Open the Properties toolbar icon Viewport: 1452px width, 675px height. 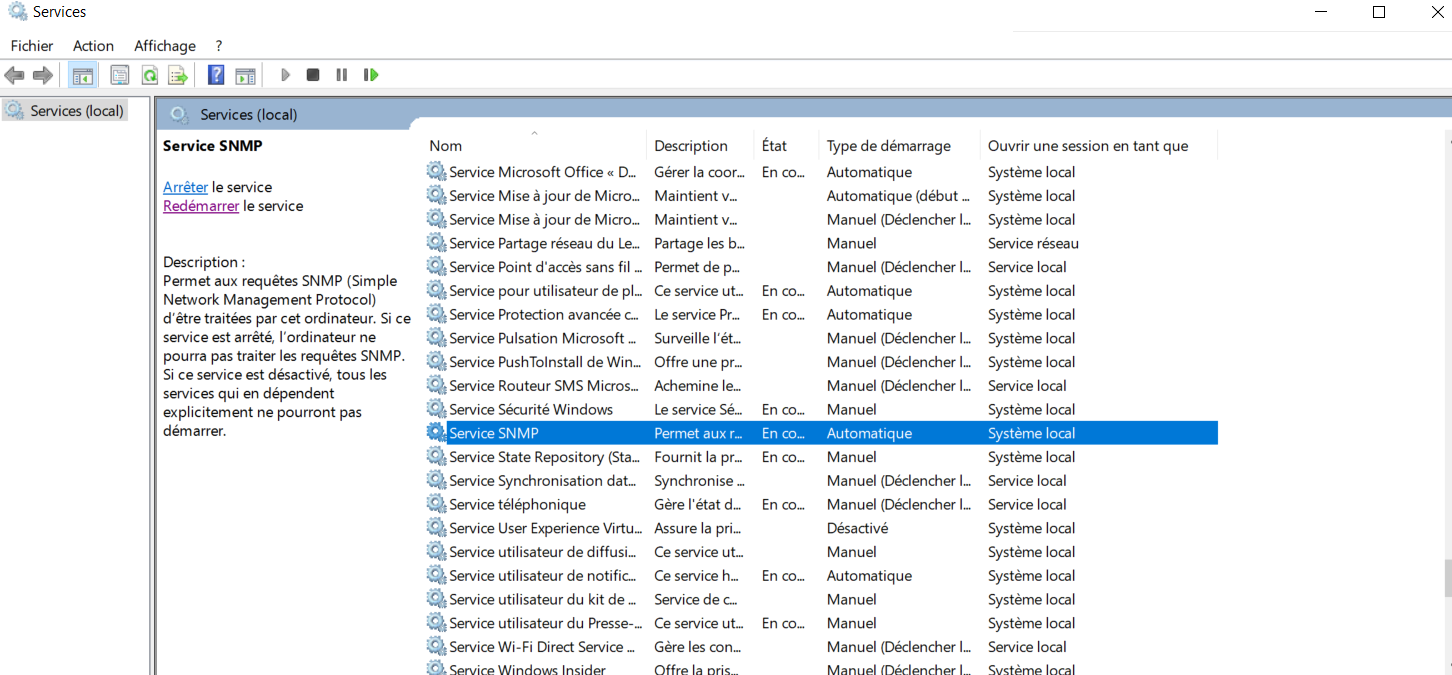pyautogui.click(x=120, y=75)
